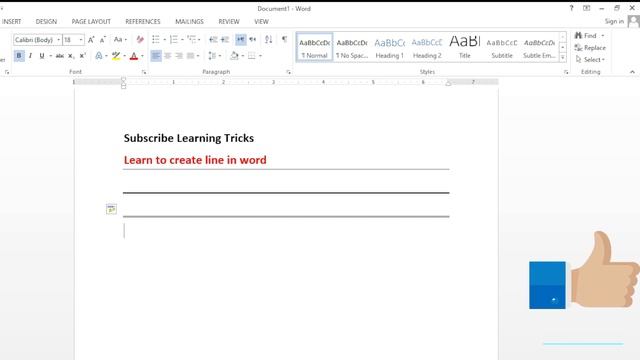640x360 pixels.
Task: Open Change Case dropdown
Action: [x=120, y=39]
